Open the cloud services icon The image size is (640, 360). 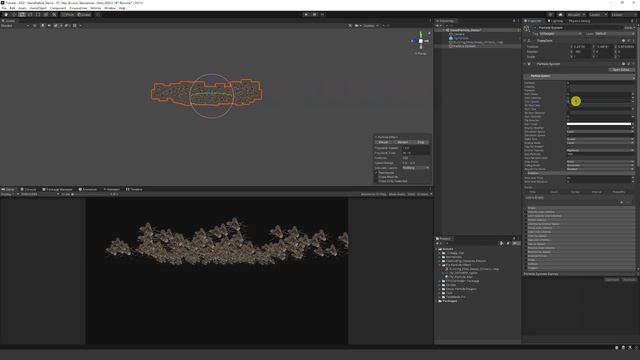pos(560,15)
